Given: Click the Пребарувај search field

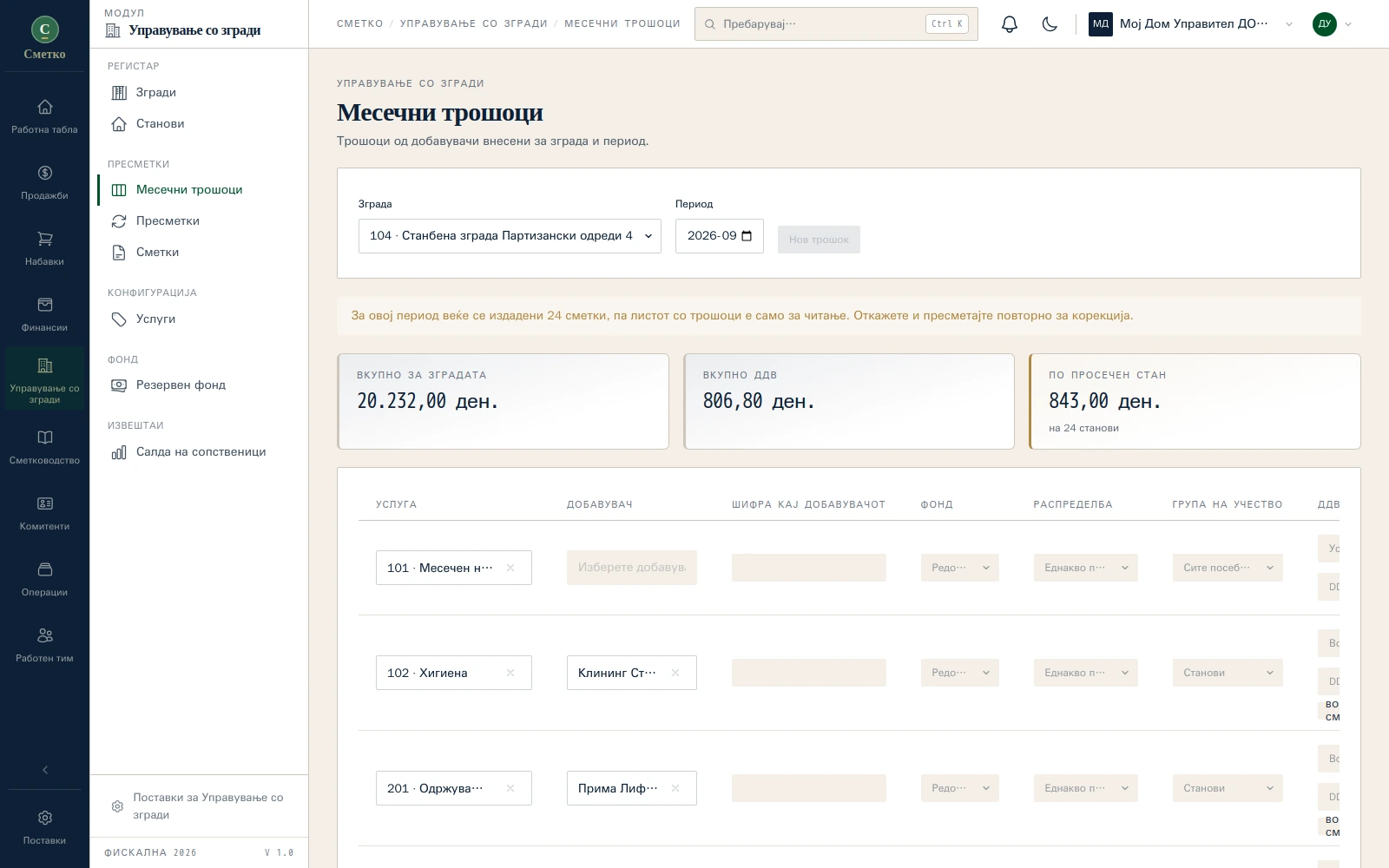Looking at the screenshot, I should click(x=836, y=24).
